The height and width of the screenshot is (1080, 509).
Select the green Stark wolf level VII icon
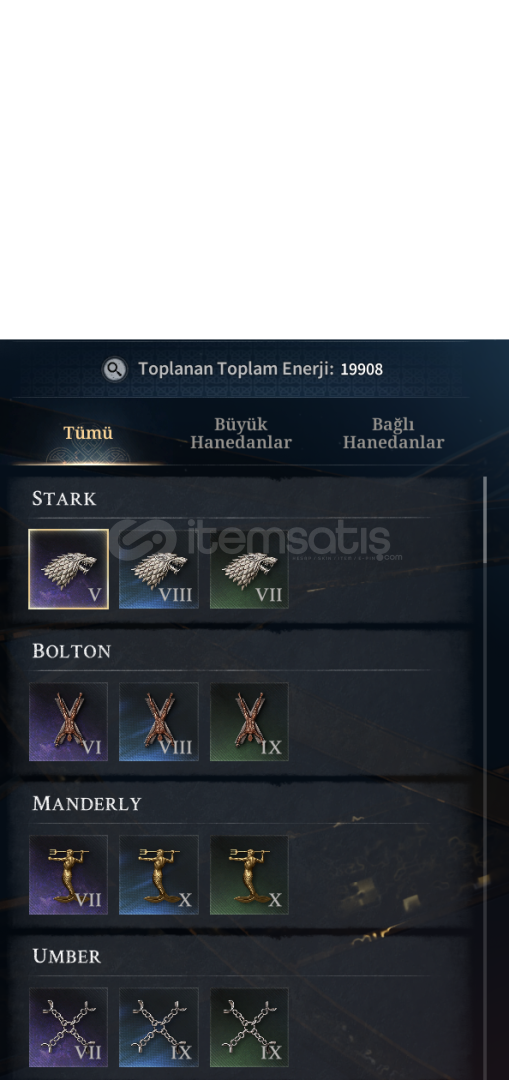pyautogui.click(x=249, y=569)
